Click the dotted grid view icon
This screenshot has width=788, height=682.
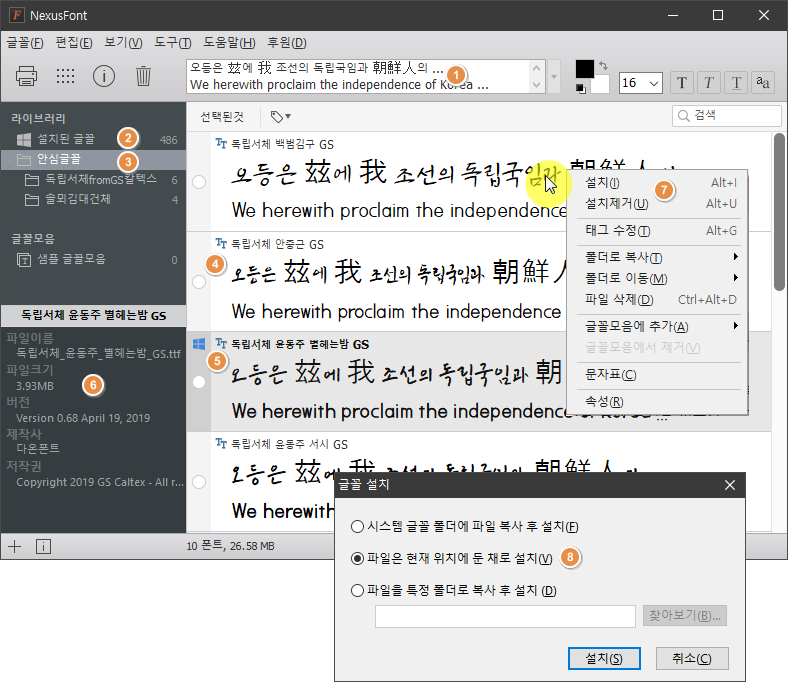pos(65,76)
